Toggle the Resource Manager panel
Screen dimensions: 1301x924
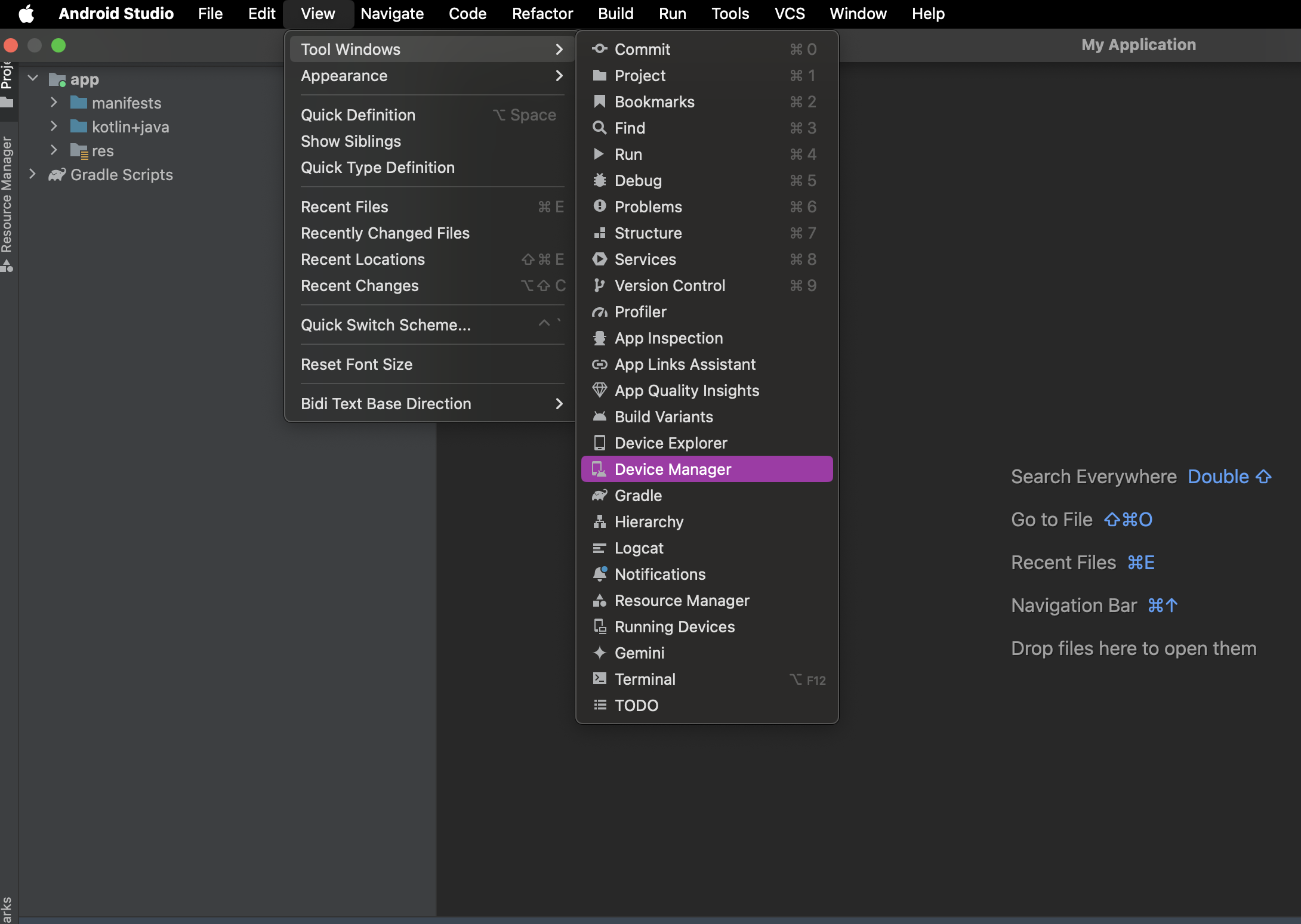click(x=682, y=599)
